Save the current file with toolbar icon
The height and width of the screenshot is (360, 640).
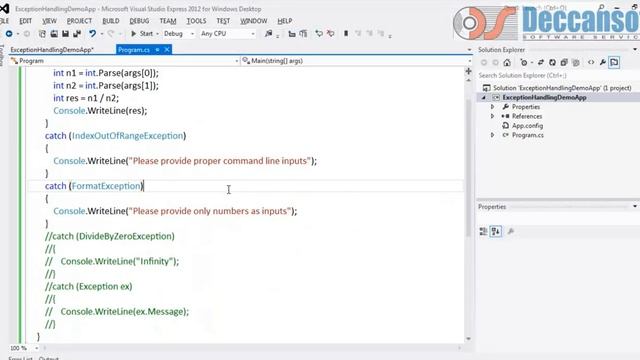[x=65, y=33]
